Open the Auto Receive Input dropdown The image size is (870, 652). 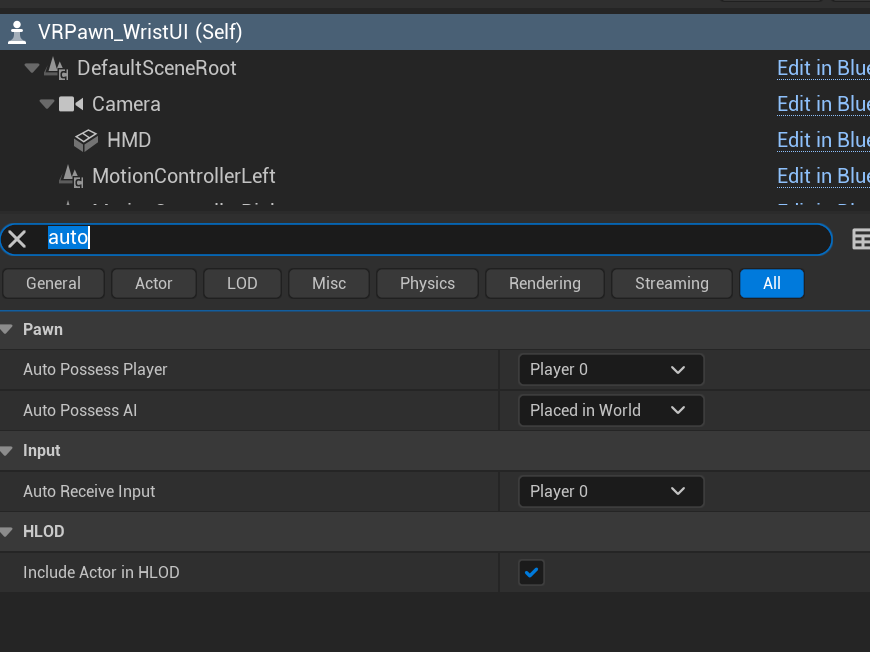(x=611, y=492)
